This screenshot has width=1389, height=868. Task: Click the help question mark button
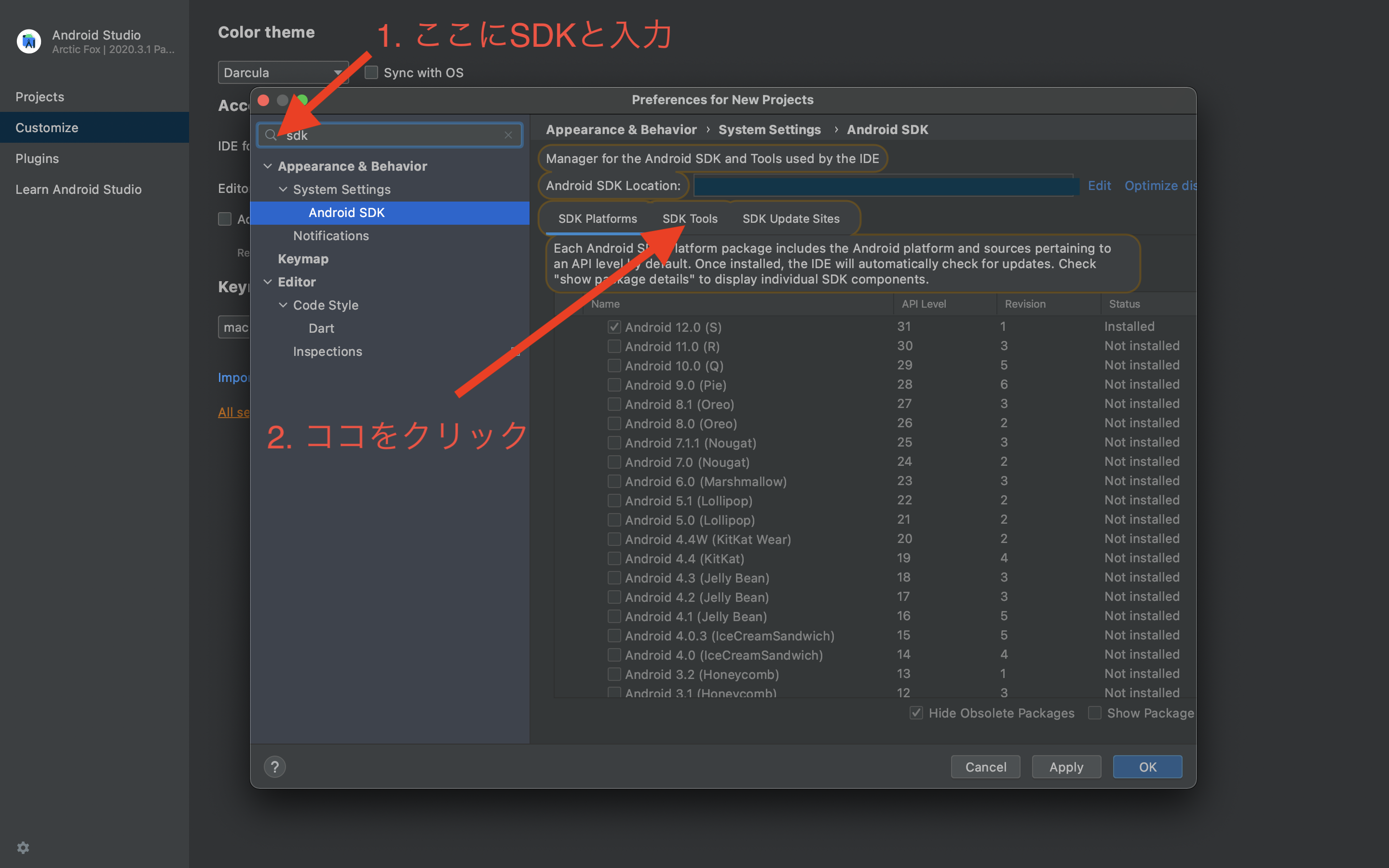(275, 766)
